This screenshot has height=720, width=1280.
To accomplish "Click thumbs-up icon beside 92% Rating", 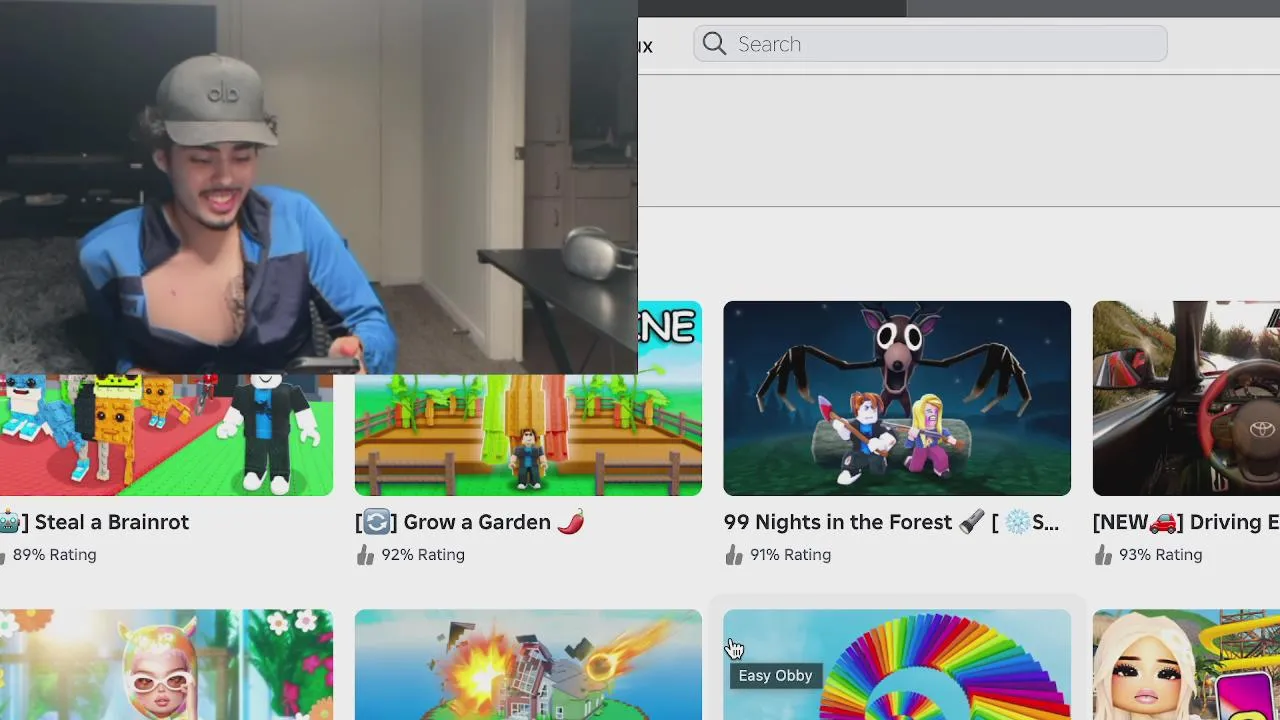I will tap(365, 554).
